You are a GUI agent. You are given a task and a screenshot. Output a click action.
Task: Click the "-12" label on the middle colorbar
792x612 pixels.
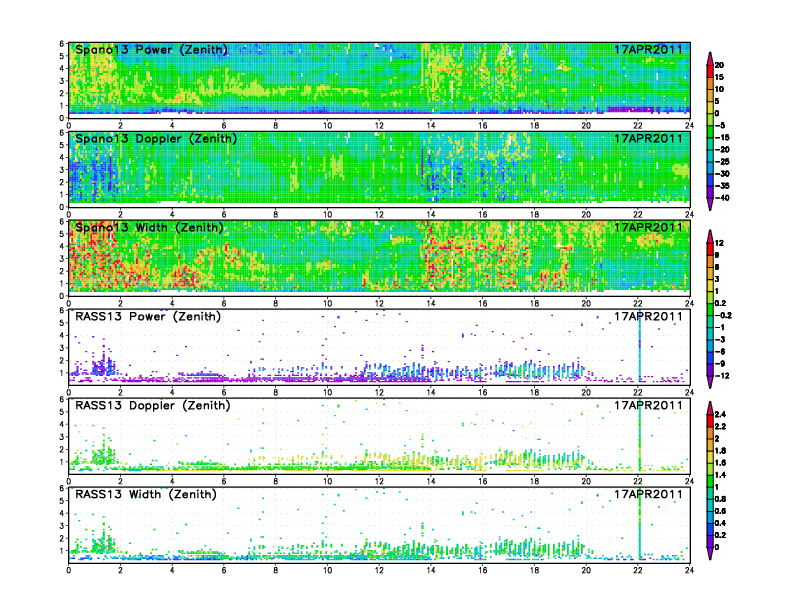pyautogui.click(x=722, y=376)
